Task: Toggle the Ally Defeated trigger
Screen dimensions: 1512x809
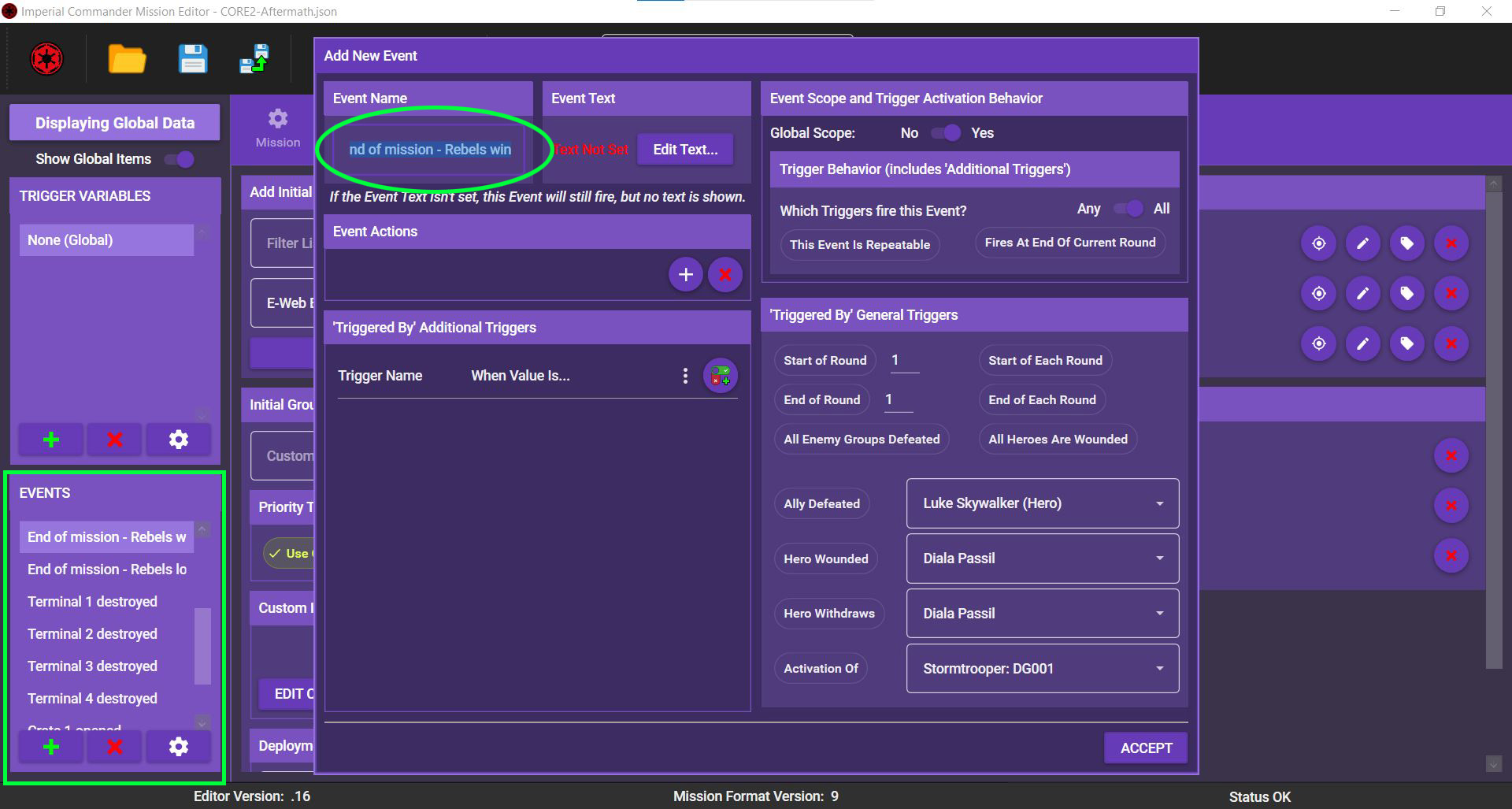Action: [x=821, y=504]
